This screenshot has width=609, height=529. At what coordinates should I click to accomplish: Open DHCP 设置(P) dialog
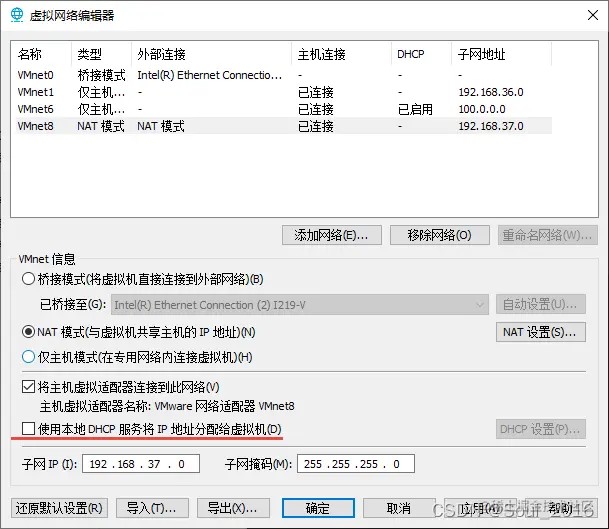pos(541,429)
